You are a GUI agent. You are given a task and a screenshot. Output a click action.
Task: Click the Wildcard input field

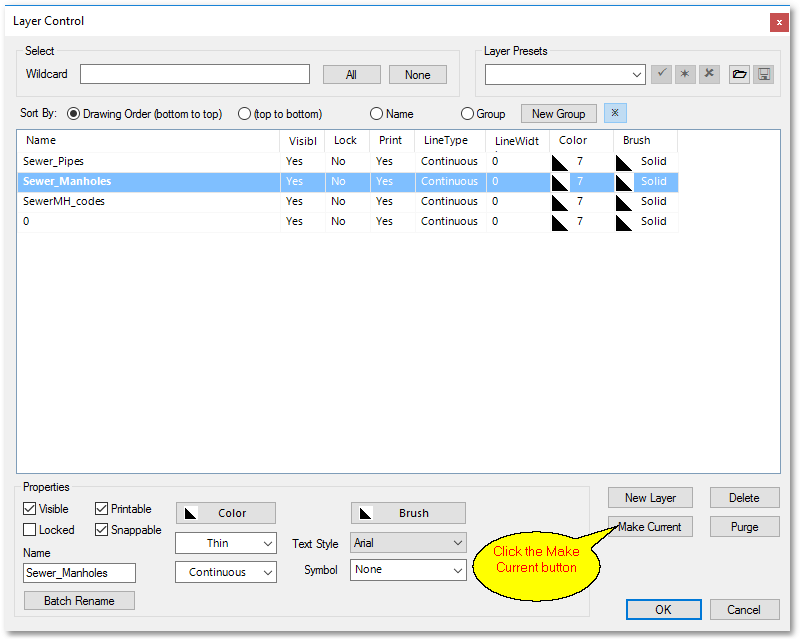click(x=195, y=74)
